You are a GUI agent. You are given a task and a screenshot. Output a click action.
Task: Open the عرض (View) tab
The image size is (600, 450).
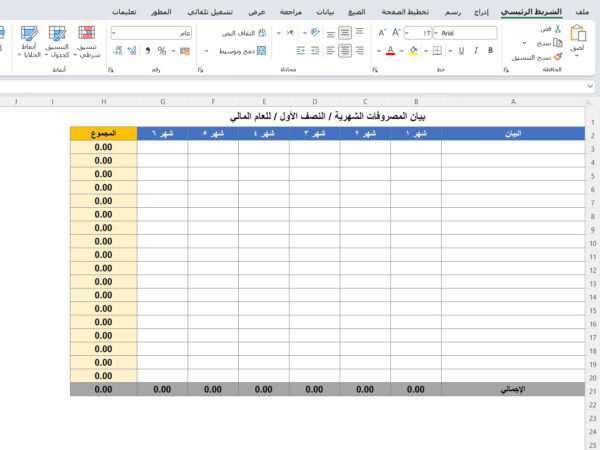pyautogui.click(x=256, y=12)
